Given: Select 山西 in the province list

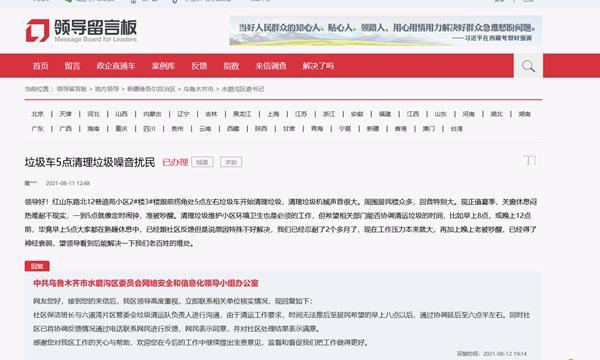Looking at the screenshot, I should coord(121,114).
